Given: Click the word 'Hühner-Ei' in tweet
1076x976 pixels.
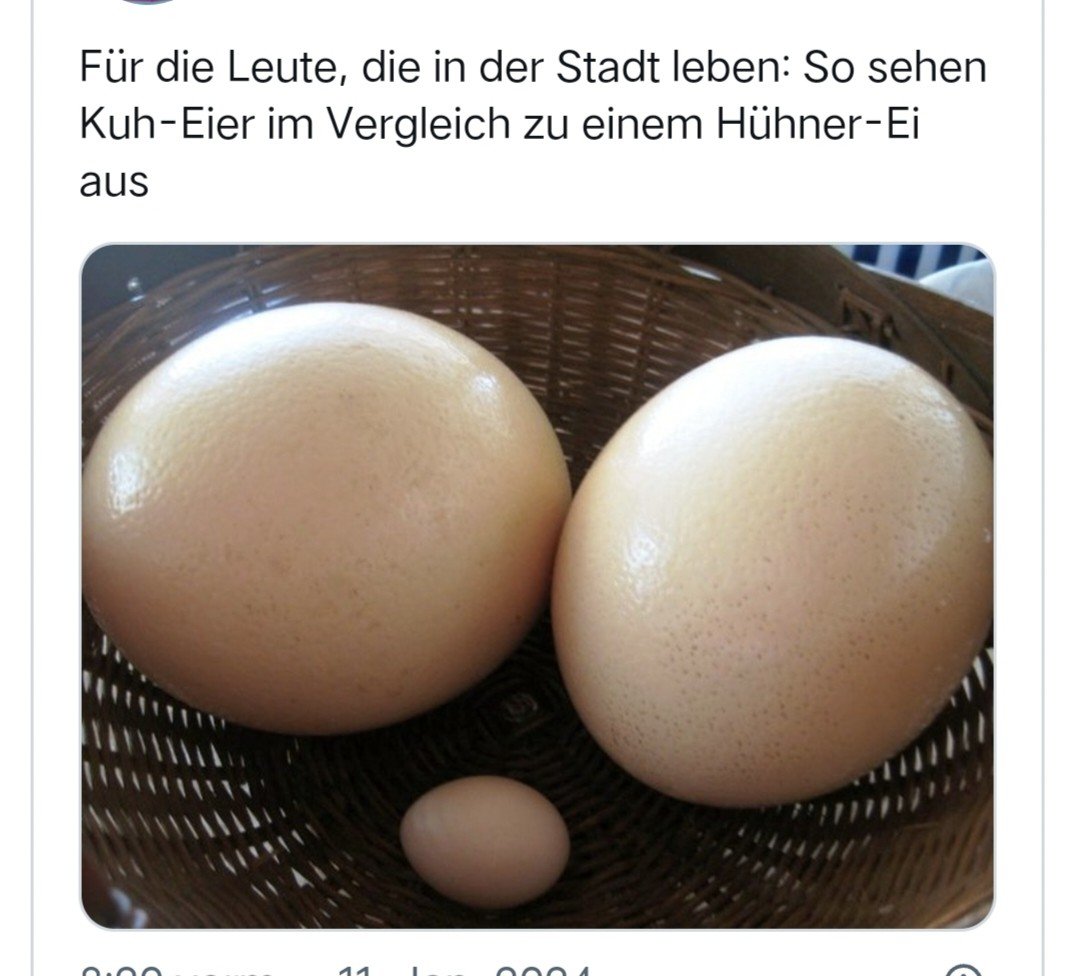Looking at the screenshot, I should pos(817,124).
